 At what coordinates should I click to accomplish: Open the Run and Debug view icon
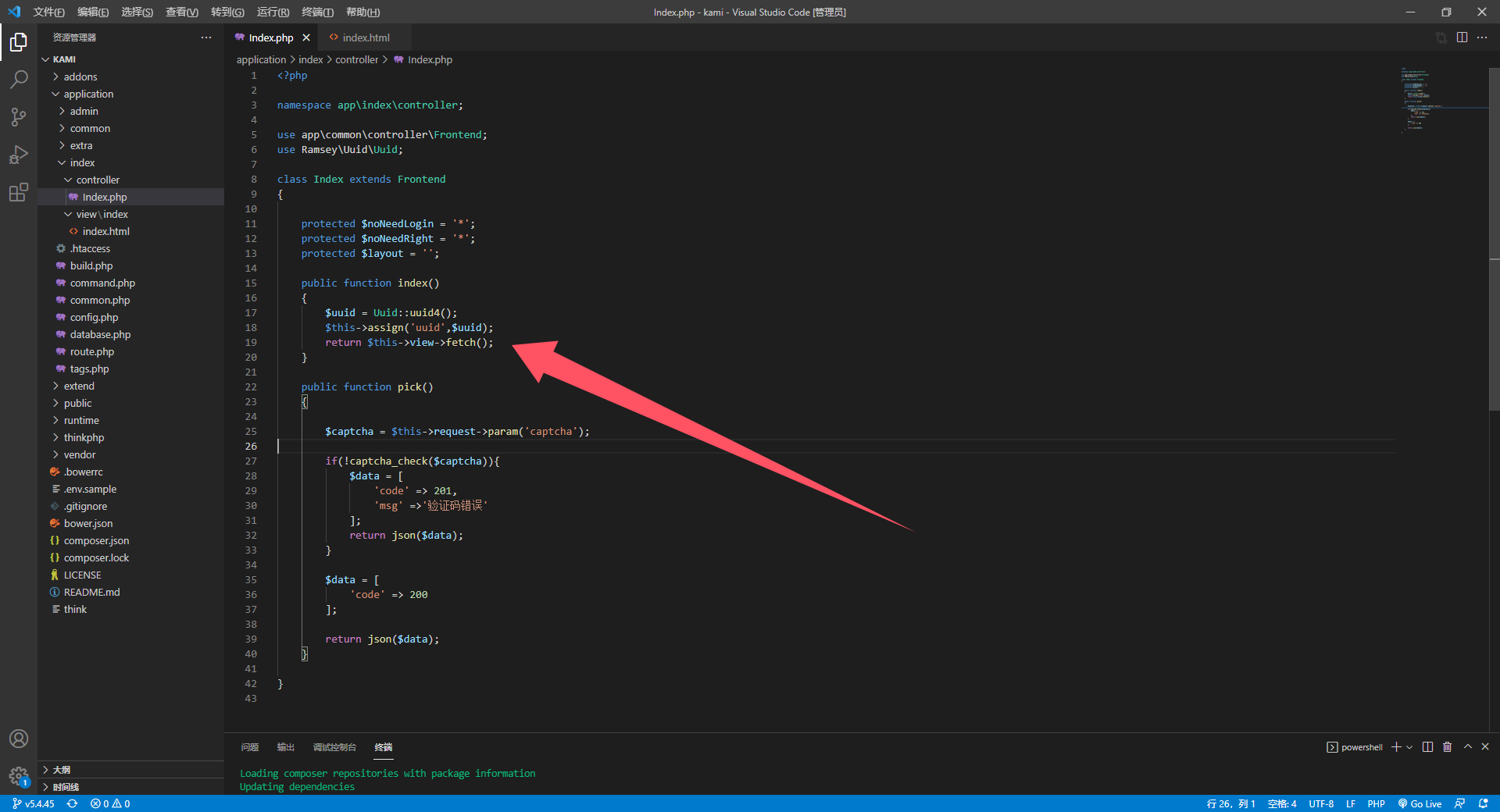click(x=19, y=155)
